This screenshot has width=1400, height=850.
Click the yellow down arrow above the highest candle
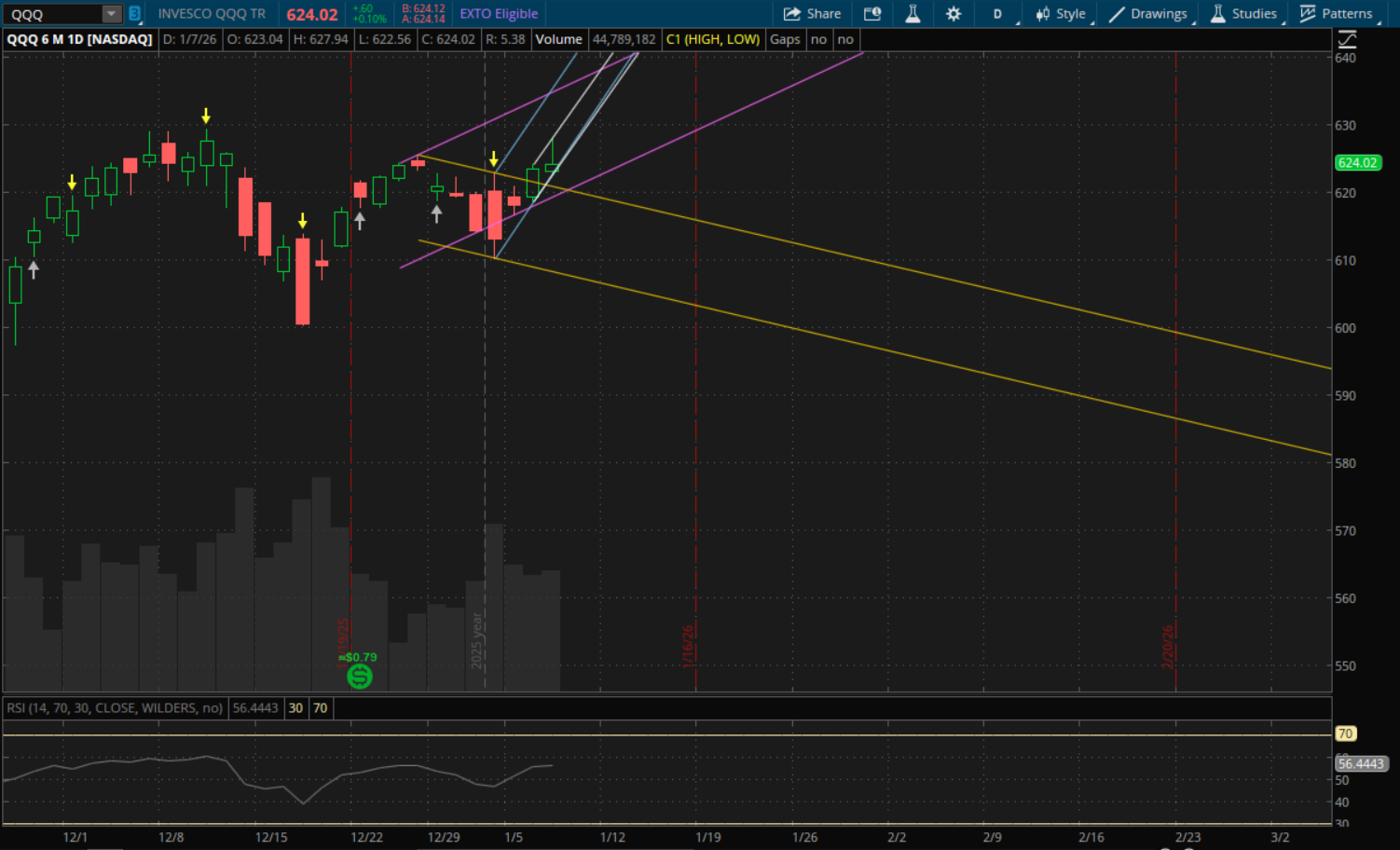(206, 117)
